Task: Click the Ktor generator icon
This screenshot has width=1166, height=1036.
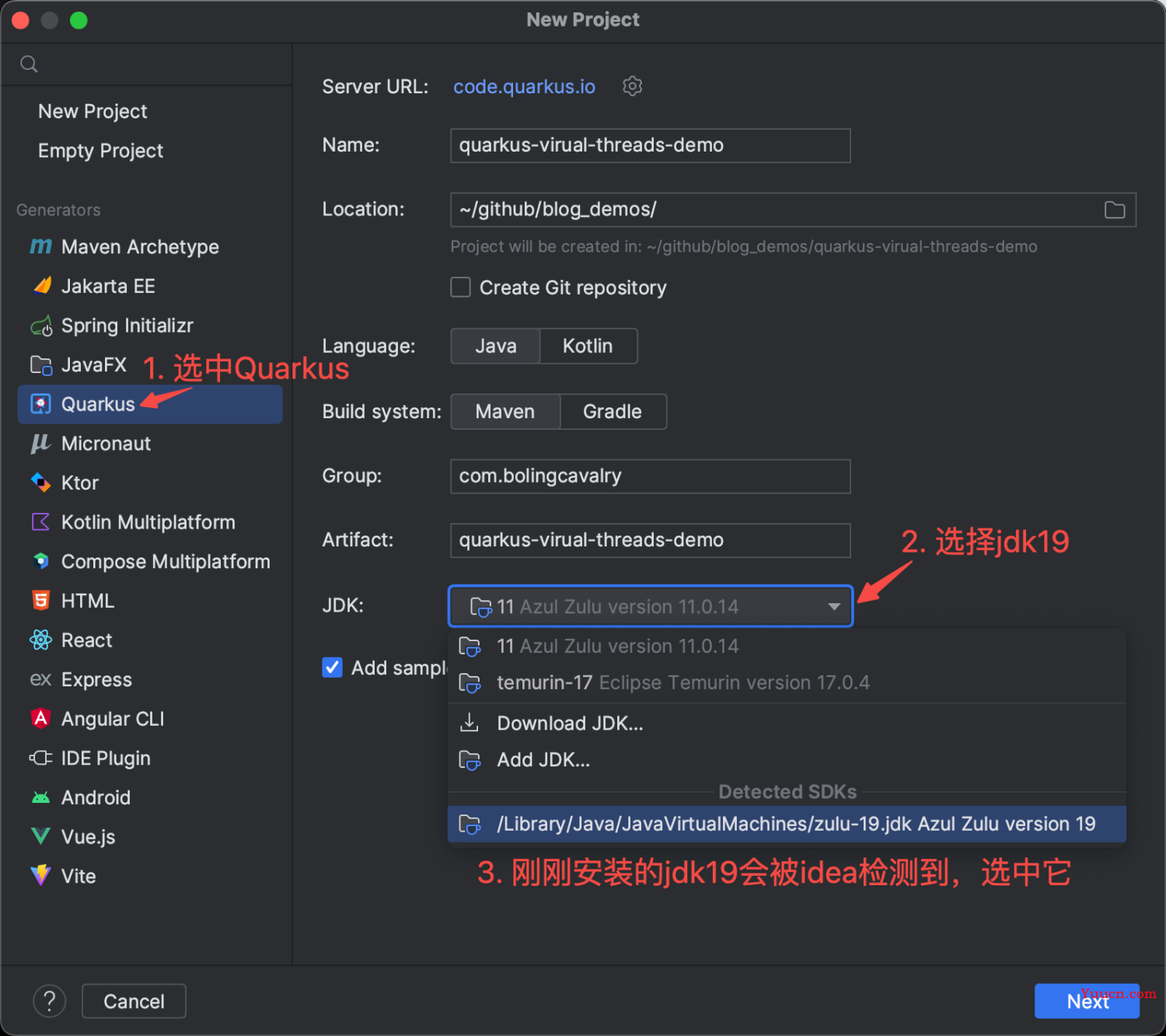Action: 40,483
